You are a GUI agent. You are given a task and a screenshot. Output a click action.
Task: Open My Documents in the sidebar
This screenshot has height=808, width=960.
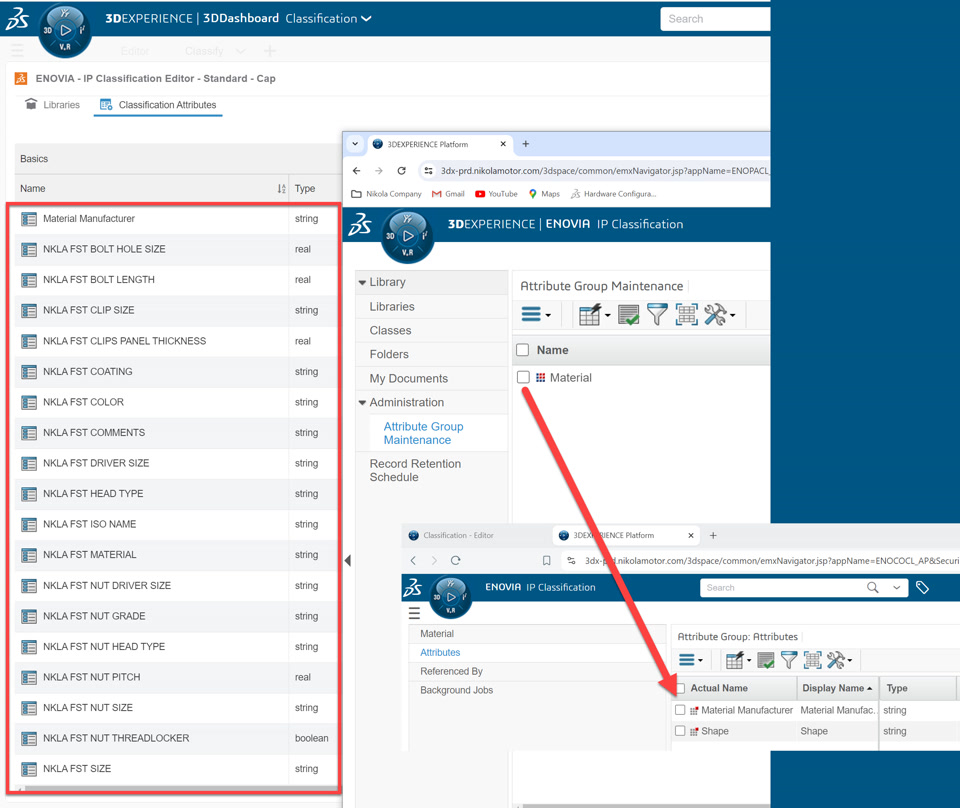[408, 379]
